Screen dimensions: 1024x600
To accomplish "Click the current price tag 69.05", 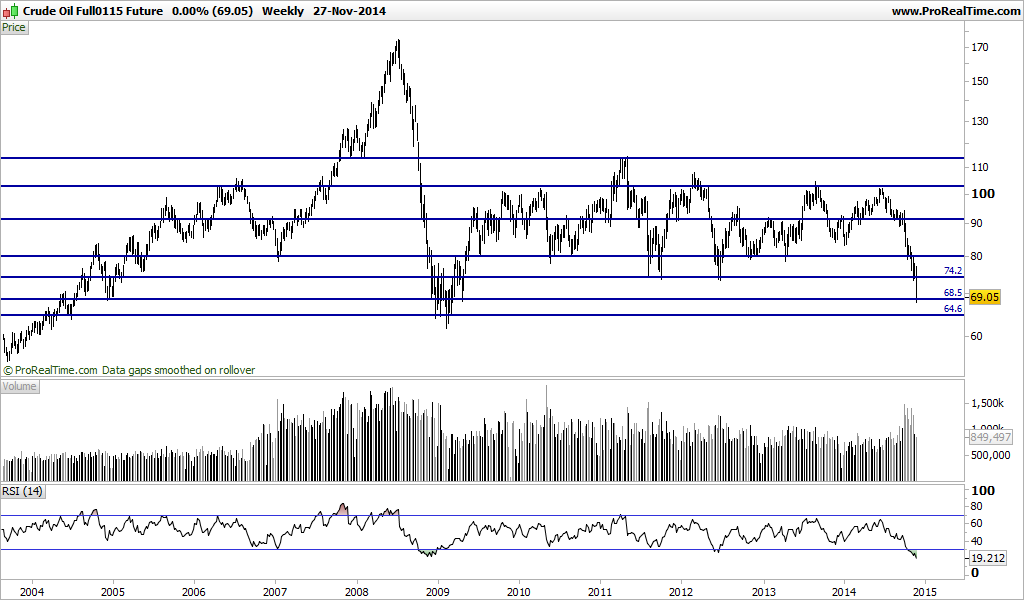I will click(x=984, y=297).
